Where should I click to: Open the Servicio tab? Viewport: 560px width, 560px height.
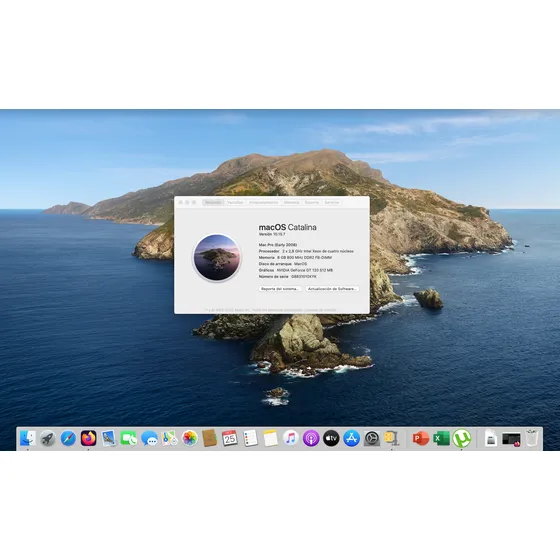(332, 202)
